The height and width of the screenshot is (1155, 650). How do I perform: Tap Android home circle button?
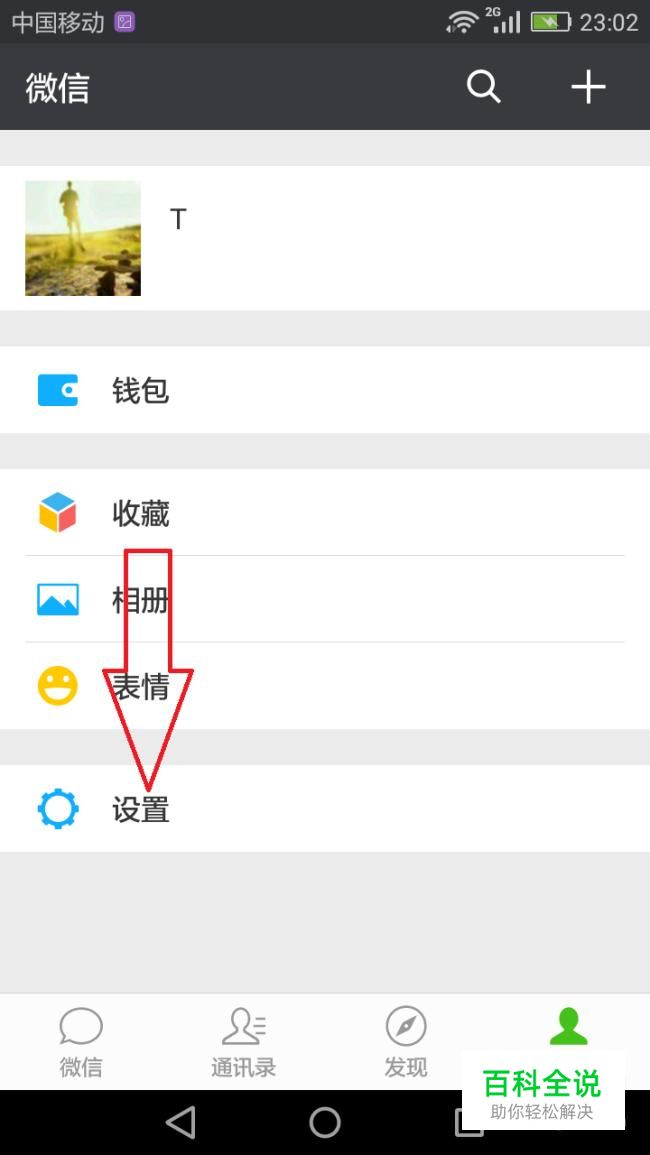tap(325, 1123)
